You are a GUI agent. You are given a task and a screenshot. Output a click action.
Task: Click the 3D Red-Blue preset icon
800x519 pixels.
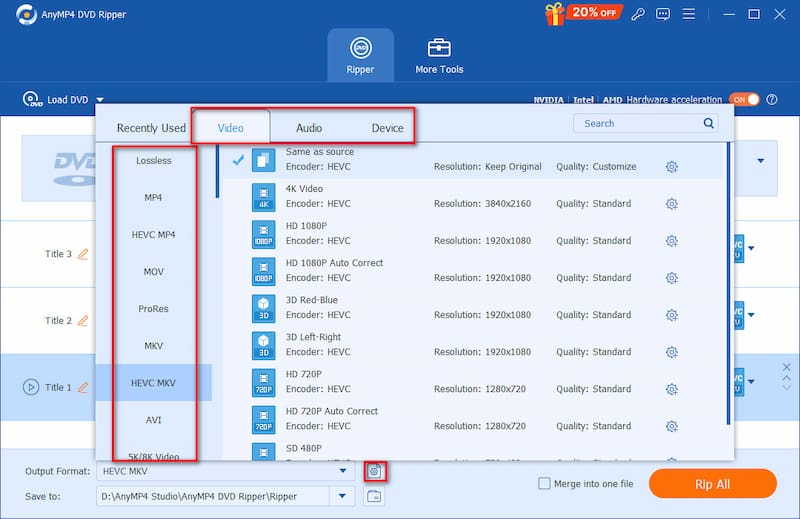(x=263, y=308)
